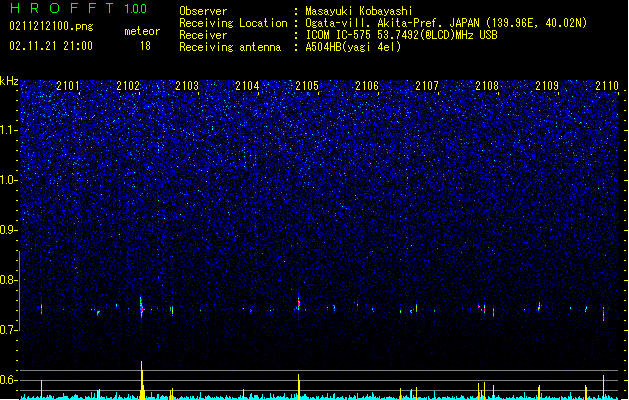Viewport: 629px width, 400px height.
Task: Click the 2106 time marker
Action: point(367,86)
